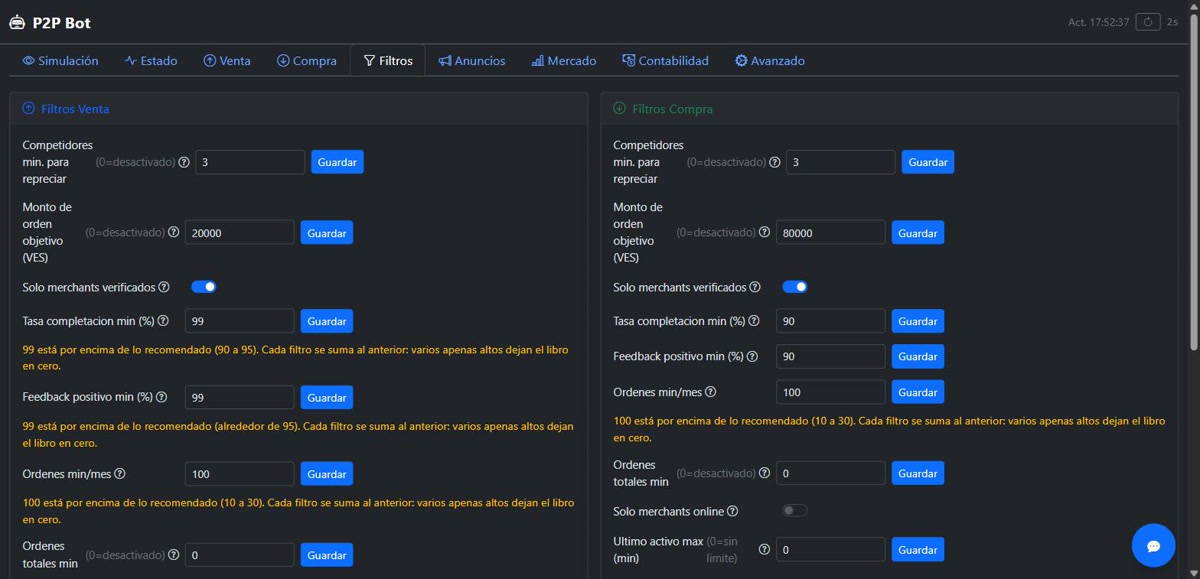This screenshot has width=1200, height=579.
Task: Click the help icon beside Solo merchants verificados in Filtros Compra
Action: (x=755, y=287)
